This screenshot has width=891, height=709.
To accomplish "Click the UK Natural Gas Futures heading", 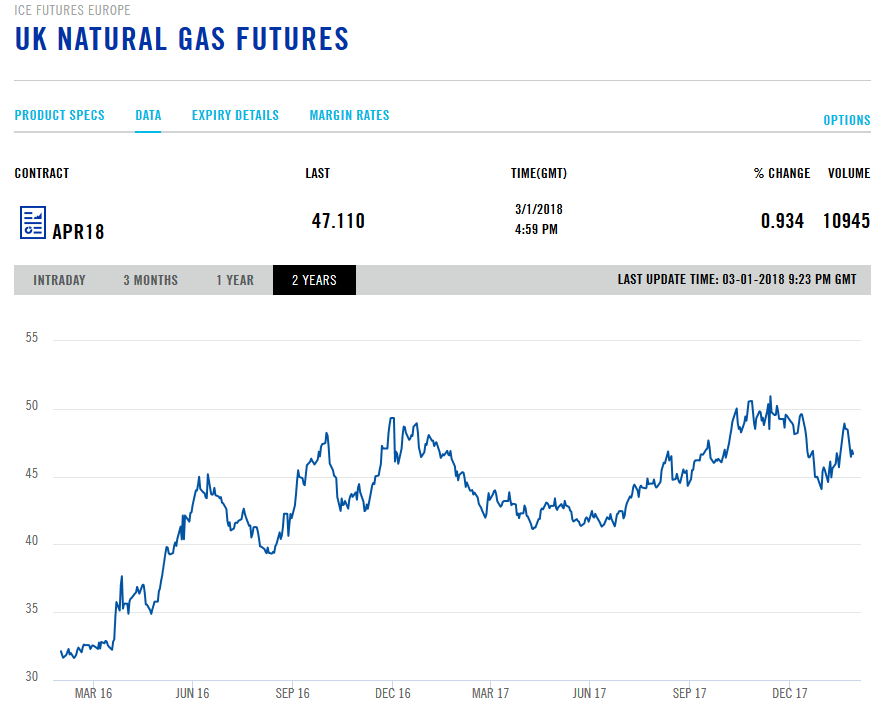I will (x=182, y=39).
